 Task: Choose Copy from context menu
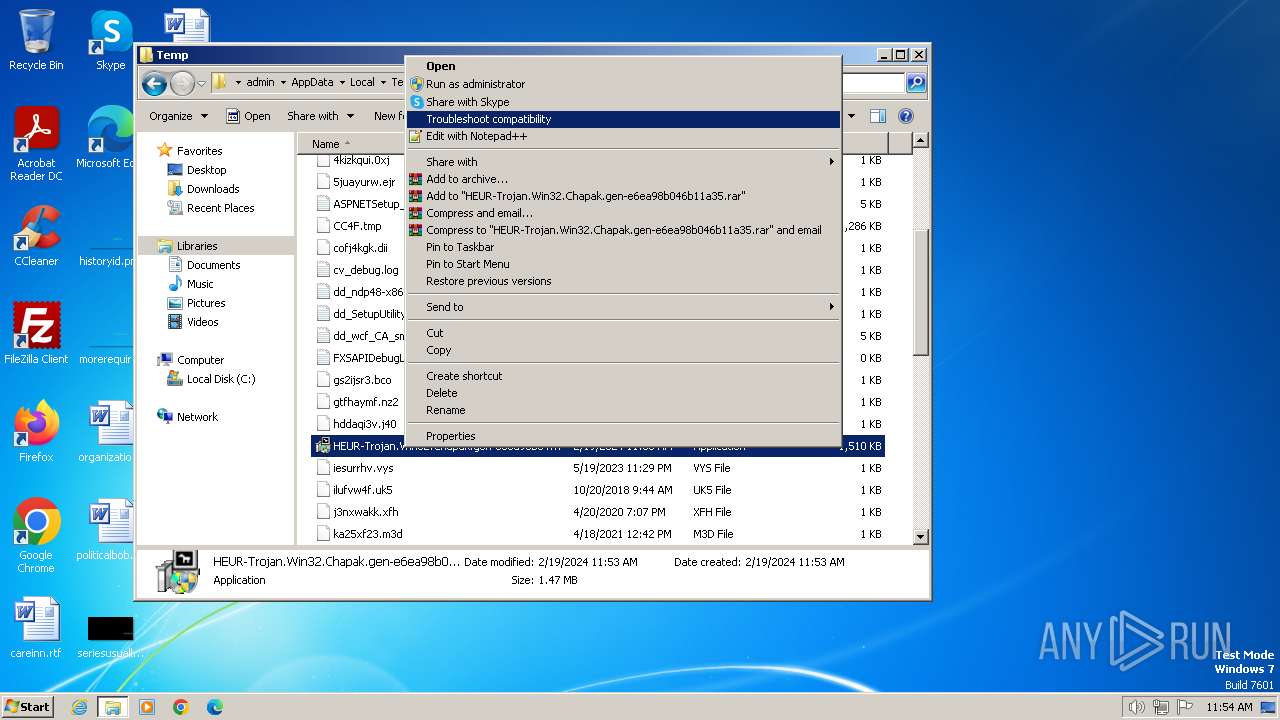point(623,350)
